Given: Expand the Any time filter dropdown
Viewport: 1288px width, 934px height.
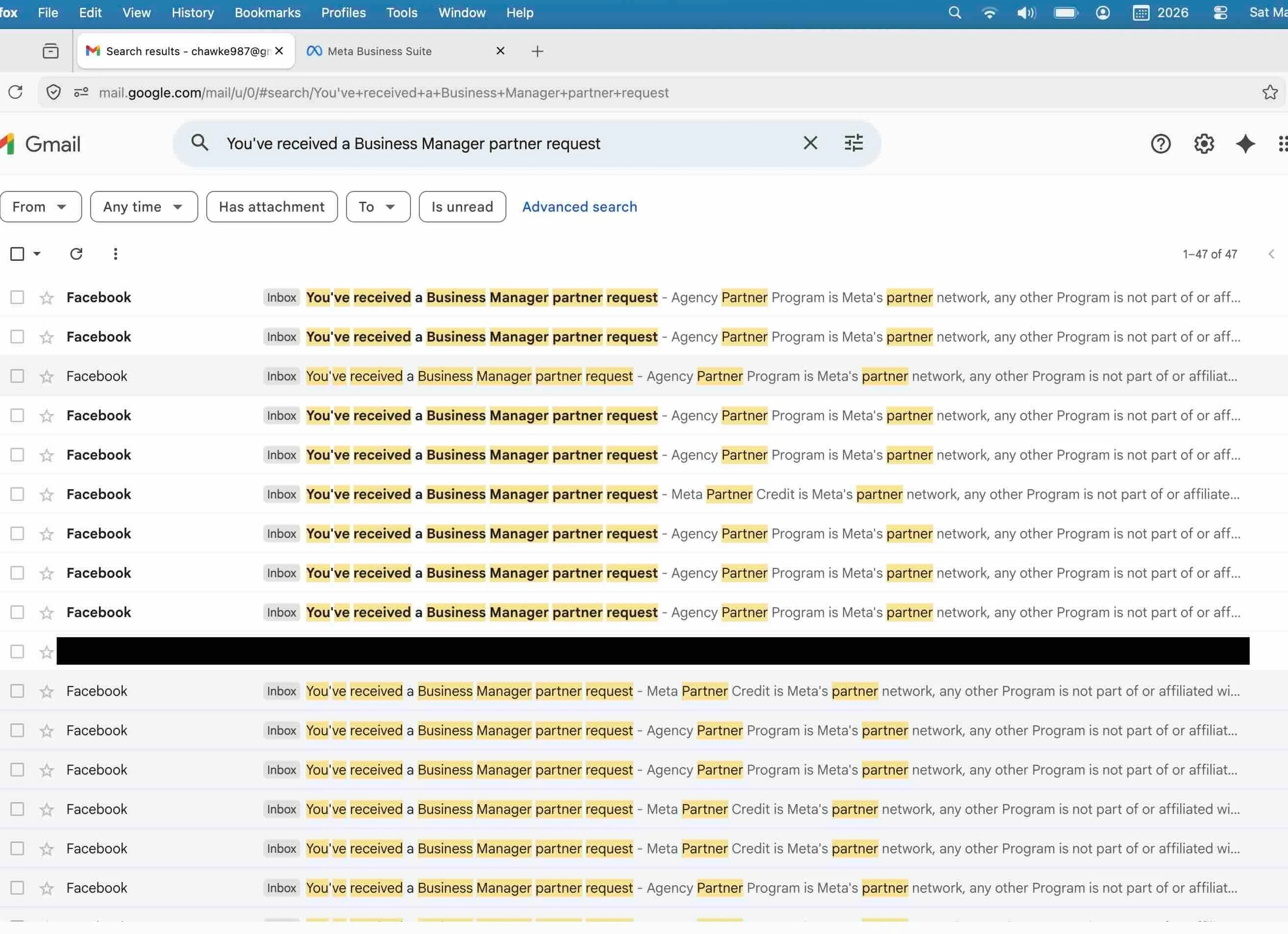Looking at the screenshot, I should (x=144, y=207).
